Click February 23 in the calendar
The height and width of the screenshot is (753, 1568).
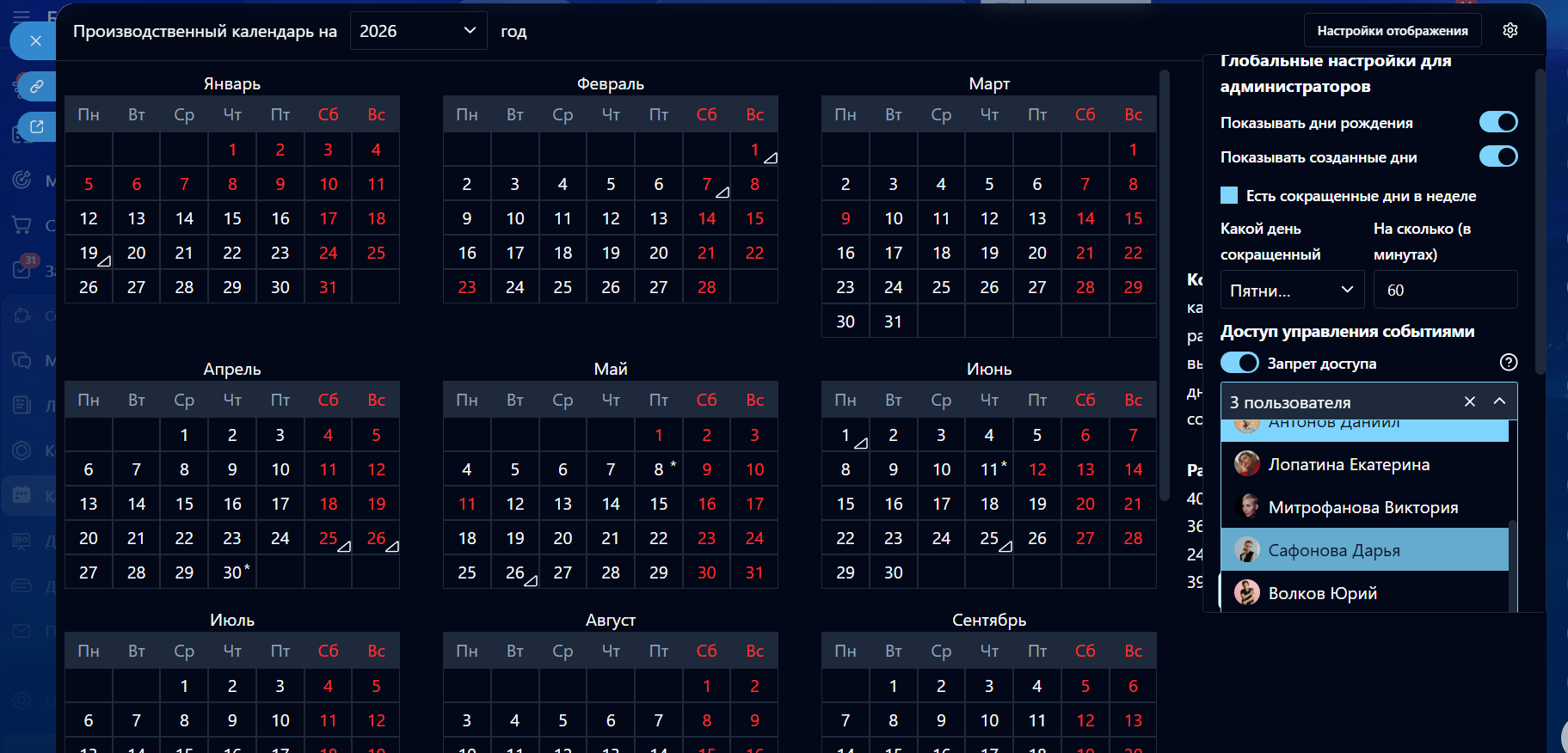[467, 287]
